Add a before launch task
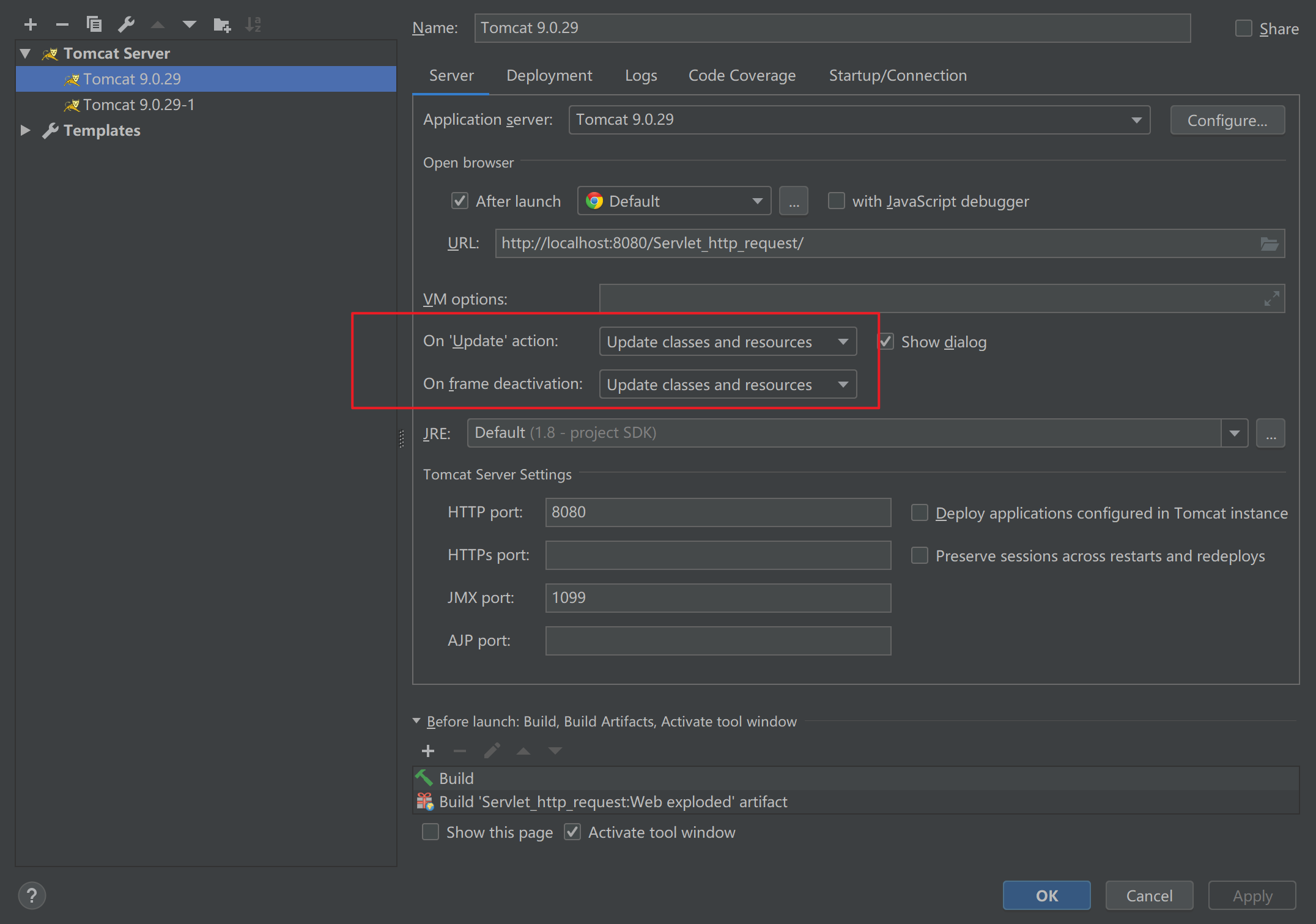Screen dimensions: 1316x924 click(x=428, y=751)
